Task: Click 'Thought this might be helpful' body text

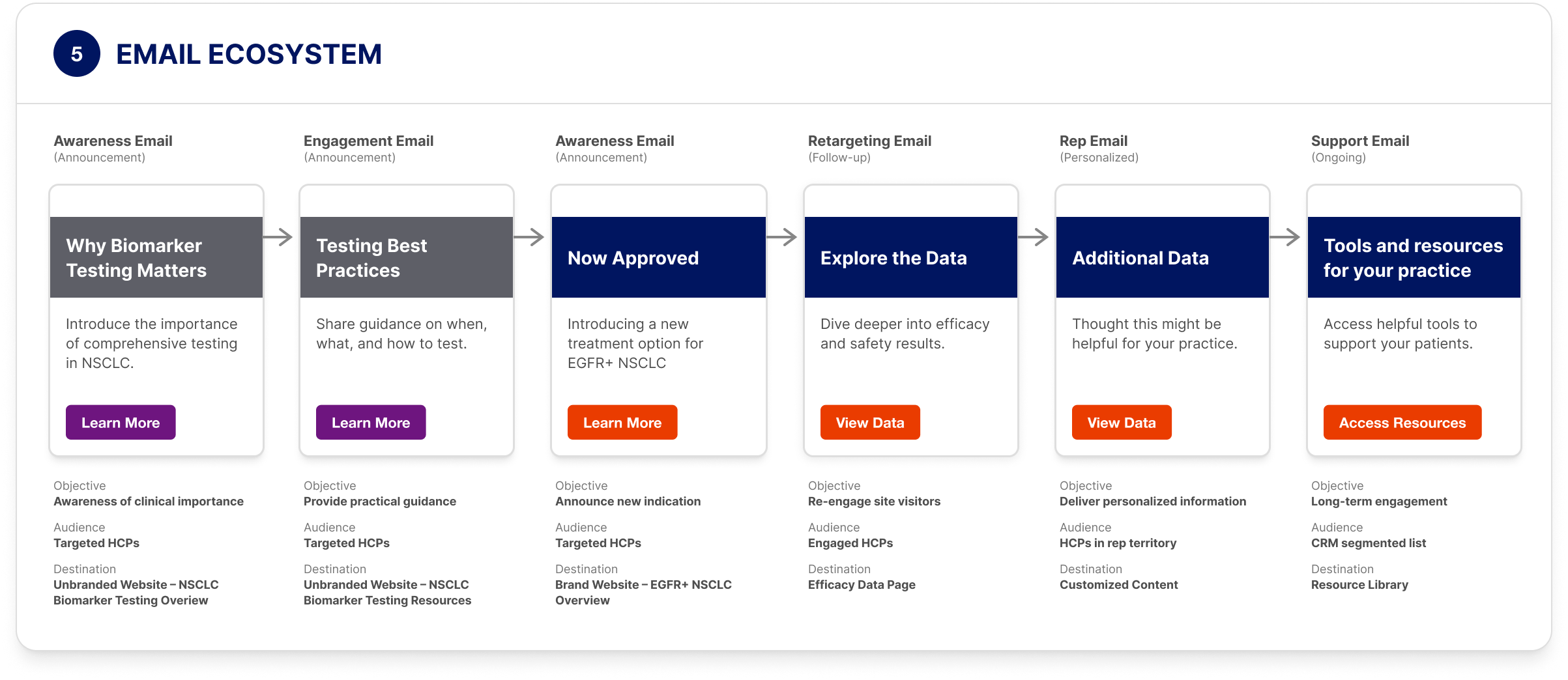Action: [1154, 333]
